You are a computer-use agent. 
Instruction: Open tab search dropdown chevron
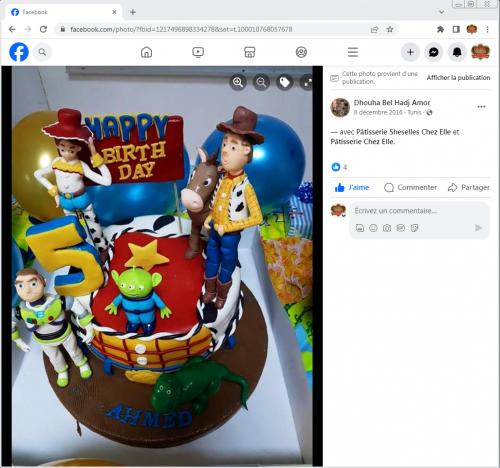click(x=441, y=12)
